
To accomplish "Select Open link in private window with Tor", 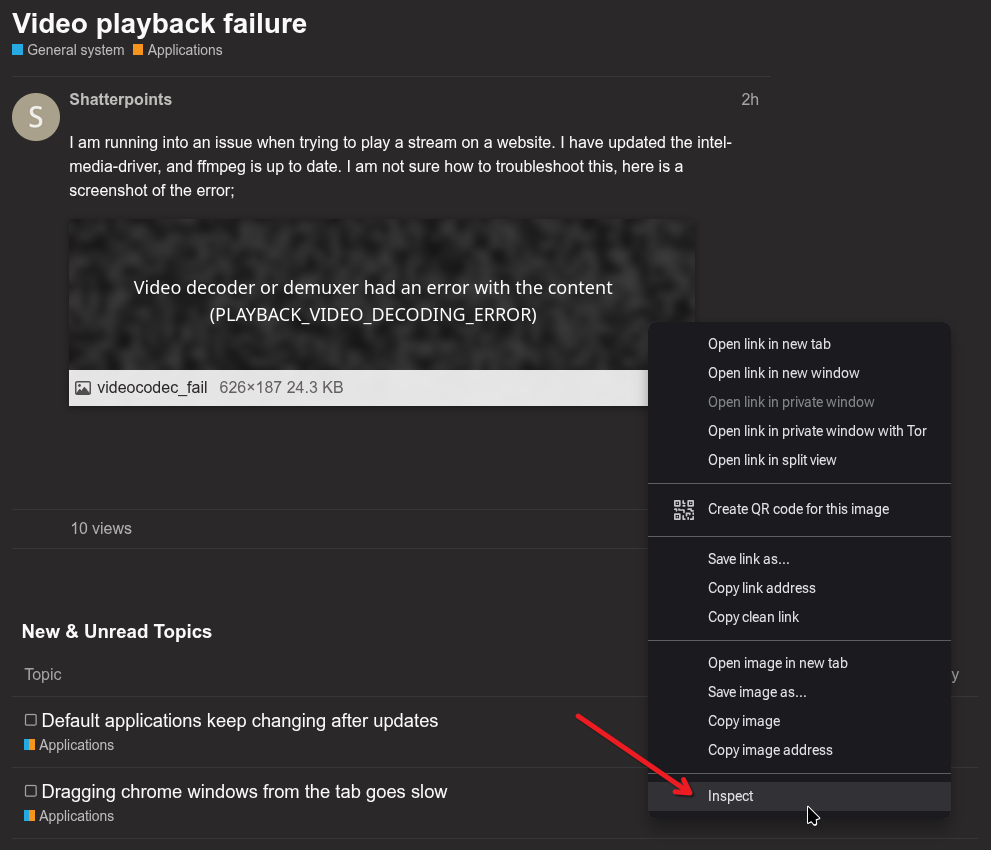I will [817, 431].
